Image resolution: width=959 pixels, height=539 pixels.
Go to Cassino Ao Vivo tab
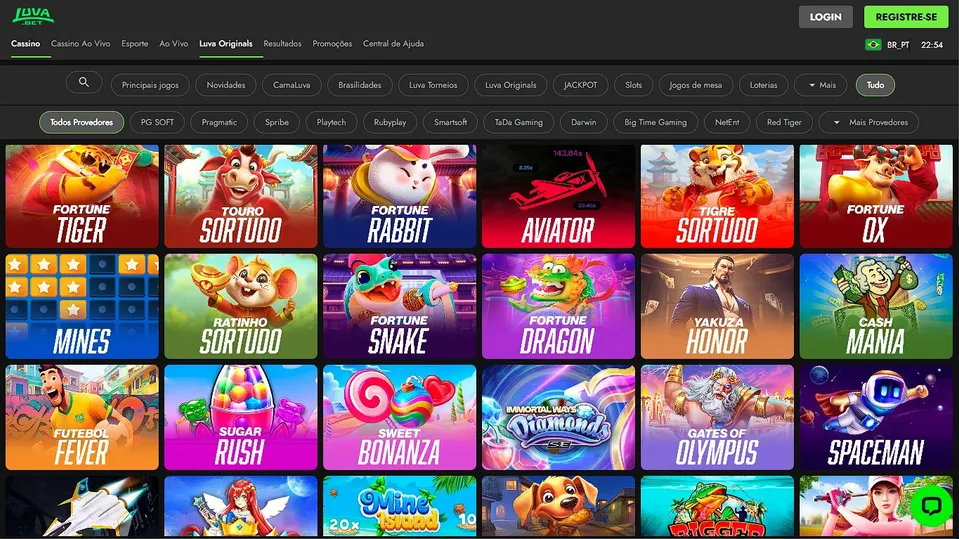coord(81,43)
